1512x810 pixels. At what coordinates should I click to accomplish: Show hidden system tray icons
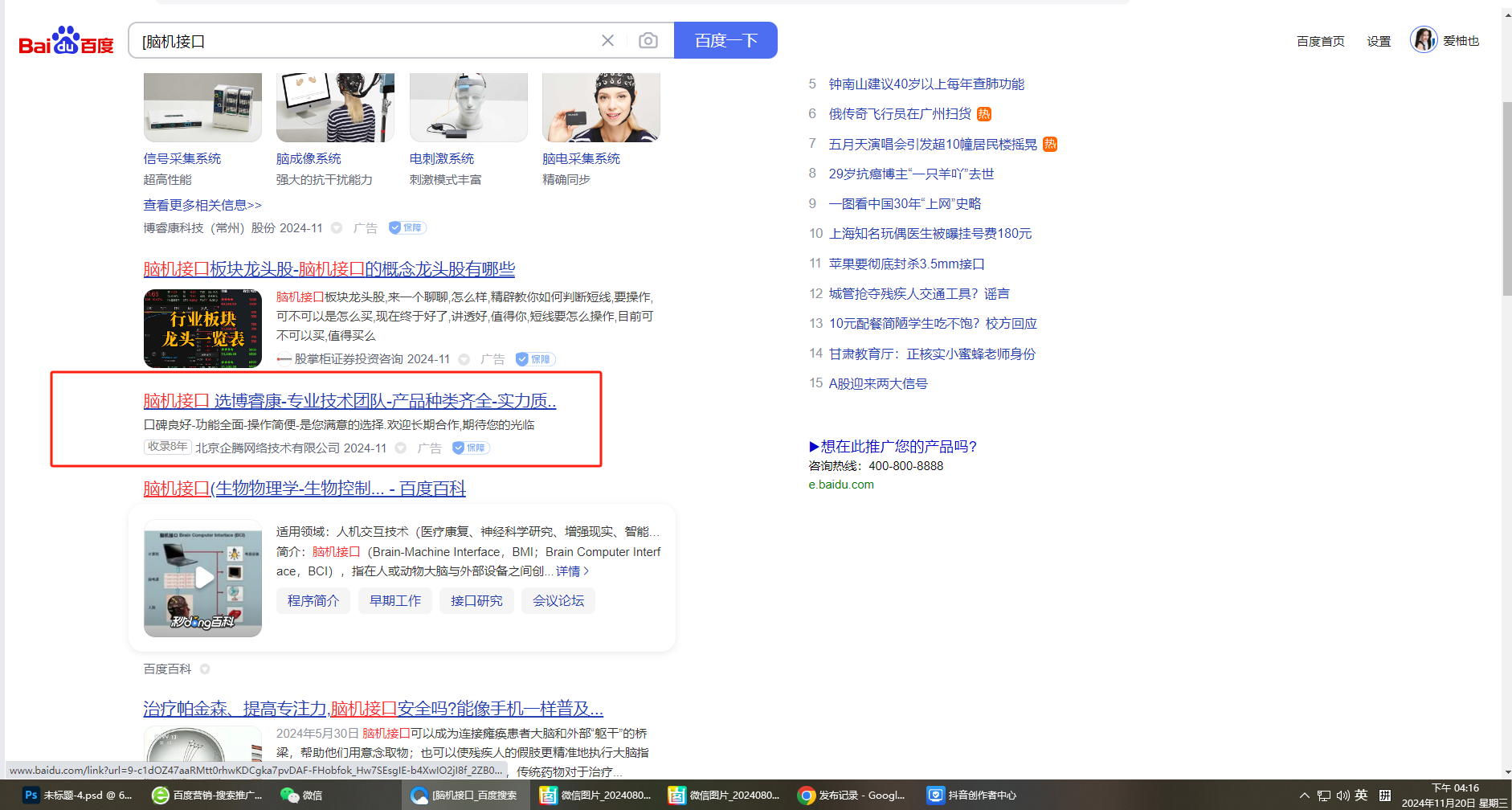click(1304, 795)
